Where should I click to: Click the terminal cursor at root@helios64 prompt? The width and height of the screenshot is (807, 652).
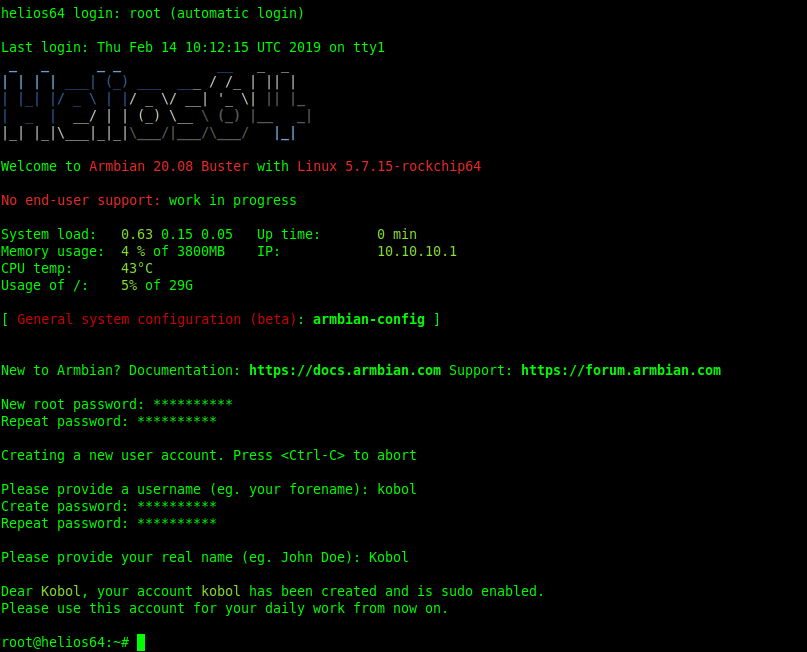click(141, 642)
